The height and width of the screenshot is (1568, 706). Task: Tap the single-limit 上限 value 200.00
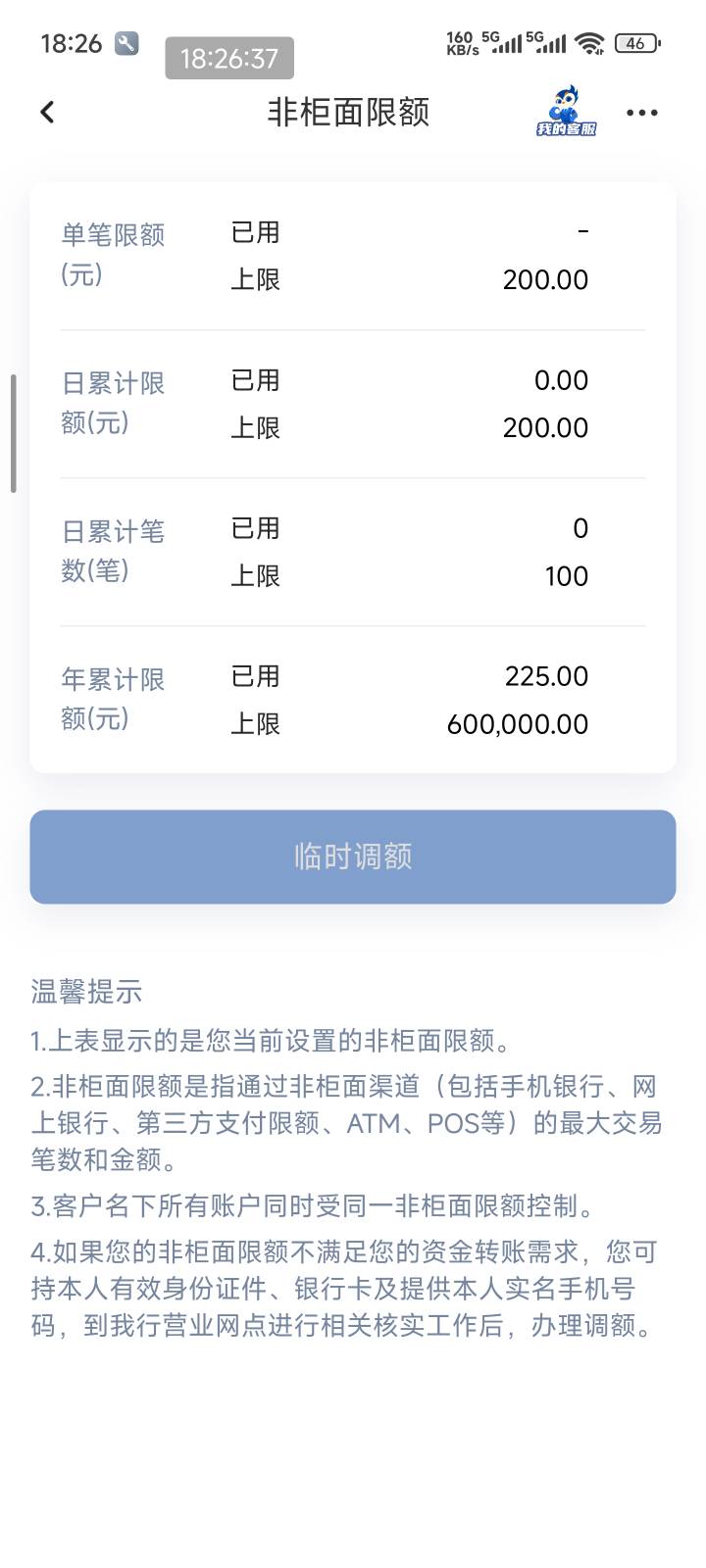(545, 280)
